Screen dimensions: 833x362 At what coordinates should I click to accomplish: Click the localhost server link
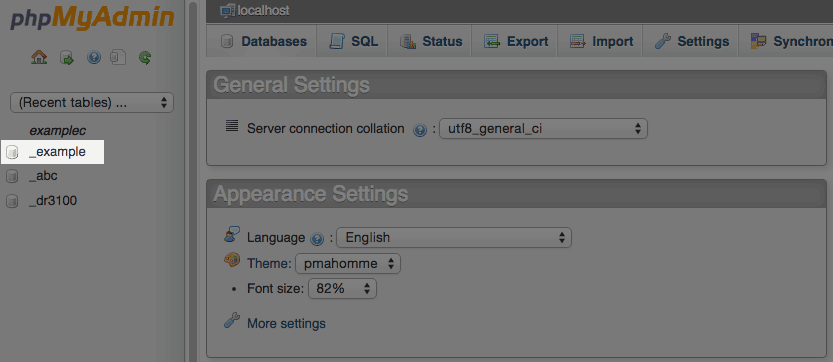(264, 11)
